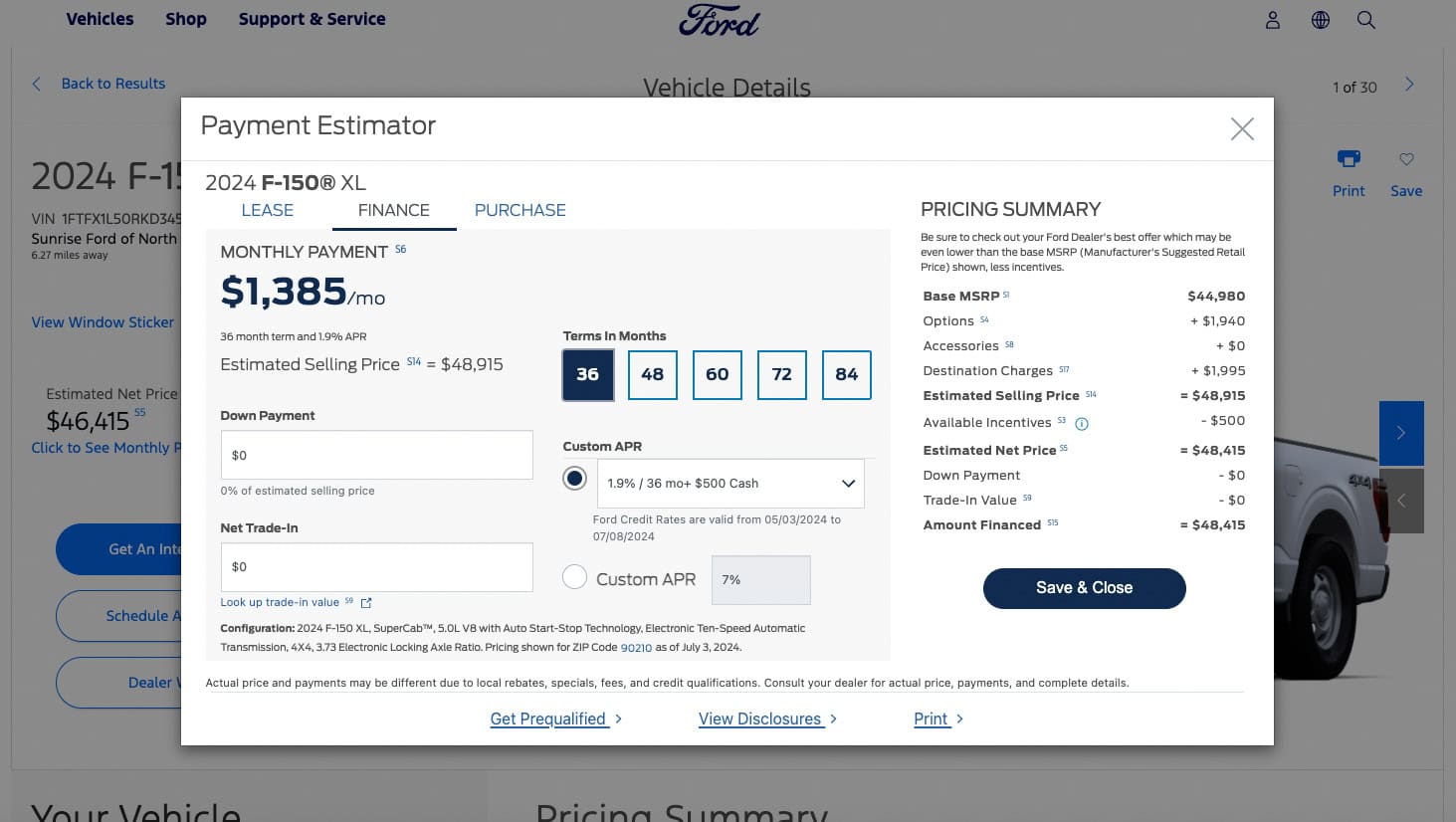Screen dimensions: 1456x822
Task: Click the Options amount + $1,940
Action: point(1217,321)
